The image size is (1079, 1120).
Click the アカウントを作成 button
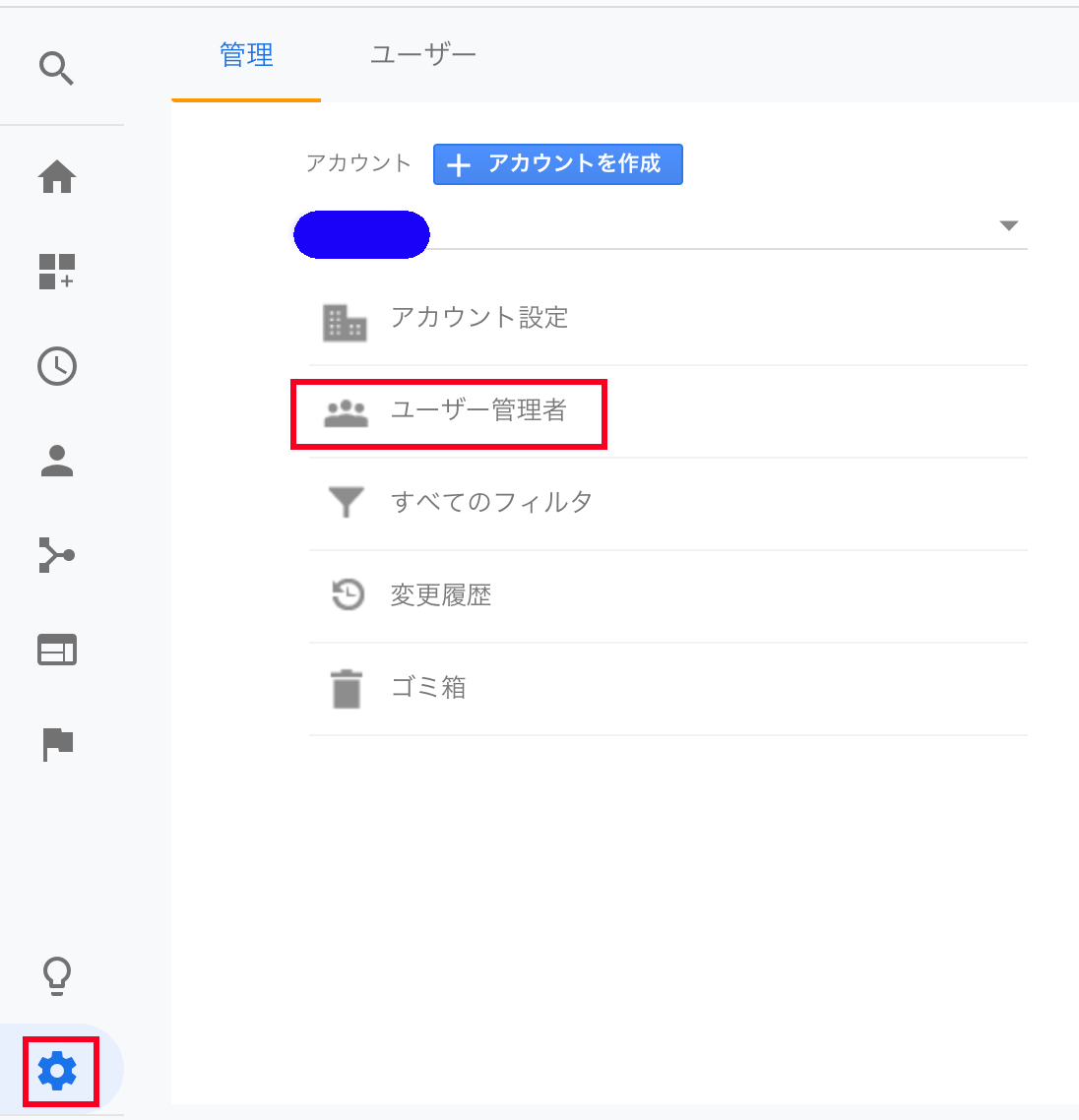click(557, 164)
